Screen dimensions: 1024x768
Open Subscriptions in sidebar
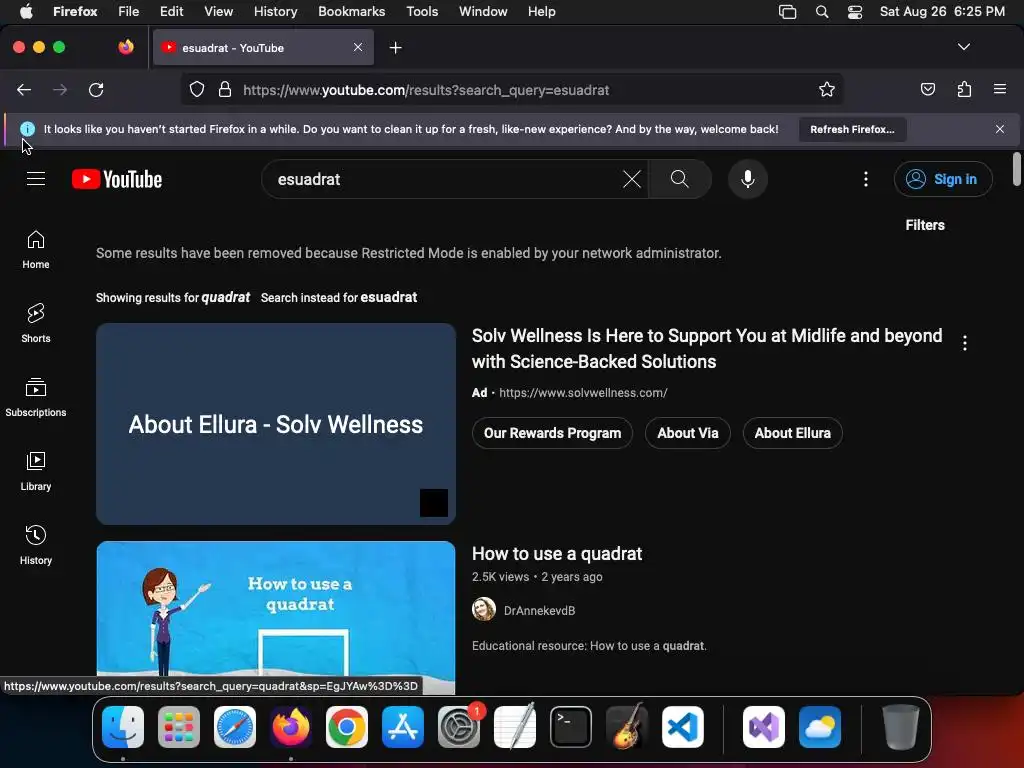click(x=36, y=398)
